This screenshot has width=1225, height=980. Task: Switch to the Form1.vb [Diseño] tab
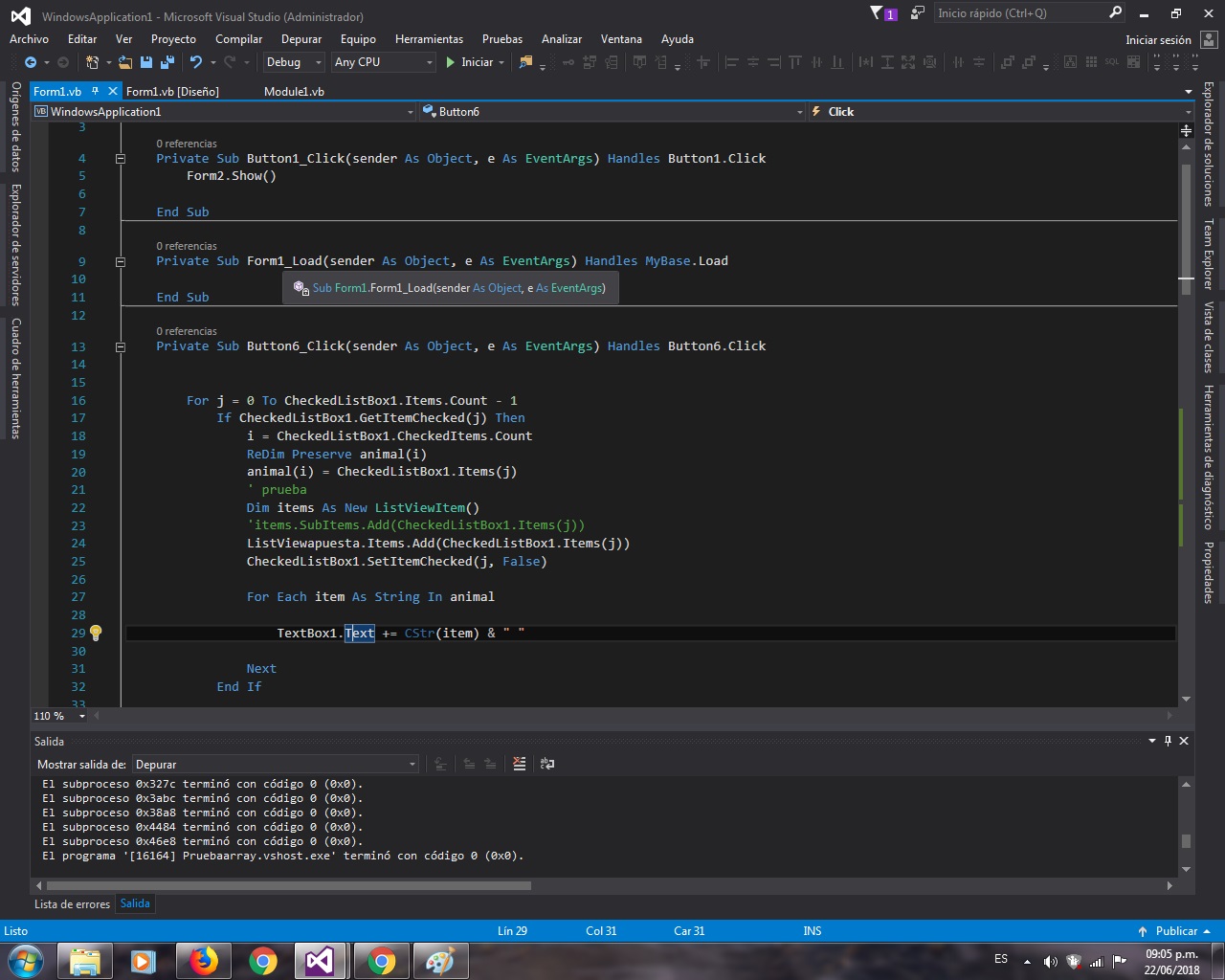pyautogui.click(x=172, y=92)
